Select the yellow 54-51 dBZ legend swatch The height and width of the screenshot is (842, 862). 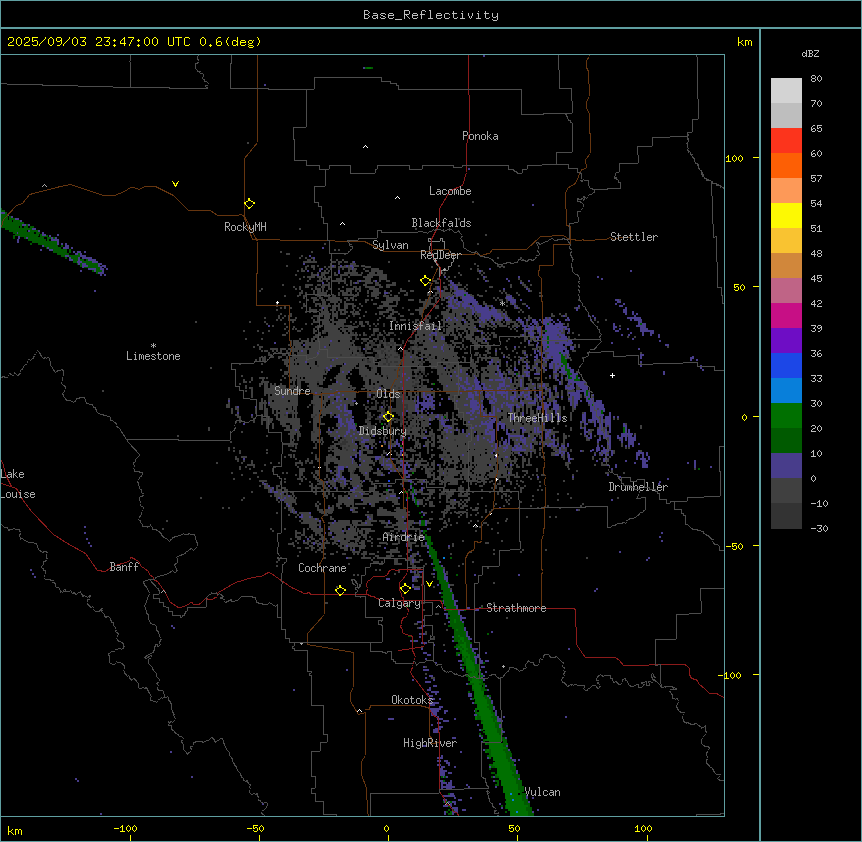(786, 215)
